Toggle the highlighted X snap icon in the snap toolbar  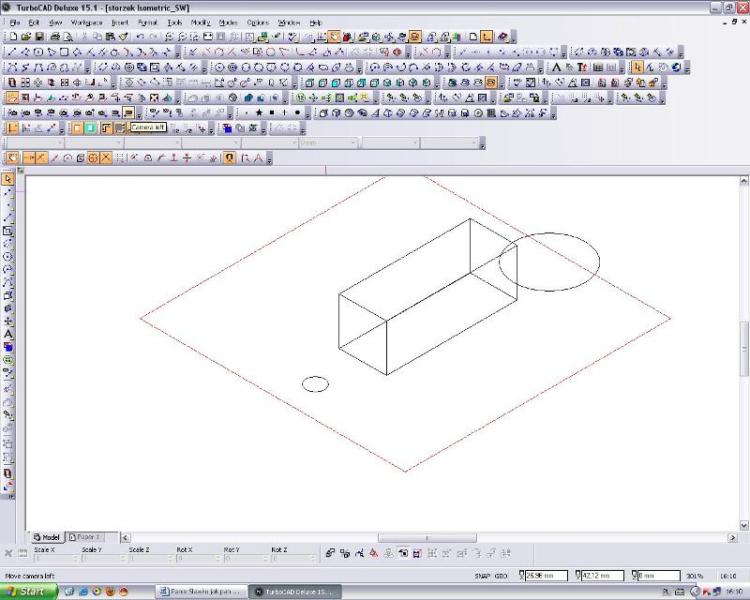coord(106,158)
